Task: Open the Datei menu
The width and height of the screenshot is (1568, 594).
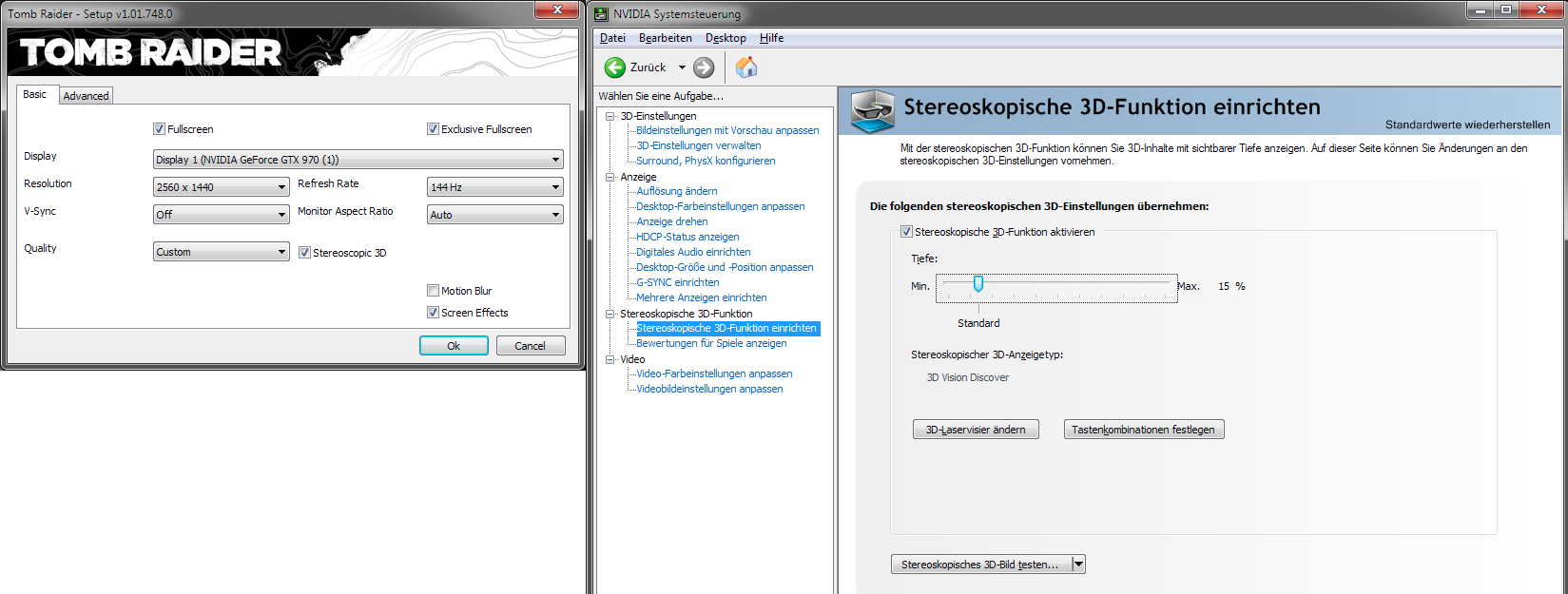Action: [x=612, y=38]
